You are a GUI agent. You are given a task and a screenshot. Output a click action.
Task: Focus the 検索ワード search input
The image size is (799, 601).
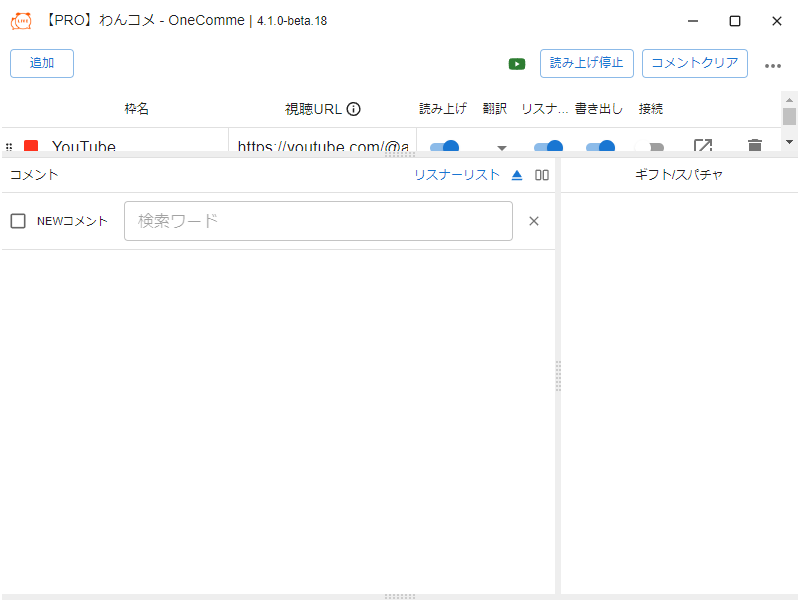(x=318, y=221)
